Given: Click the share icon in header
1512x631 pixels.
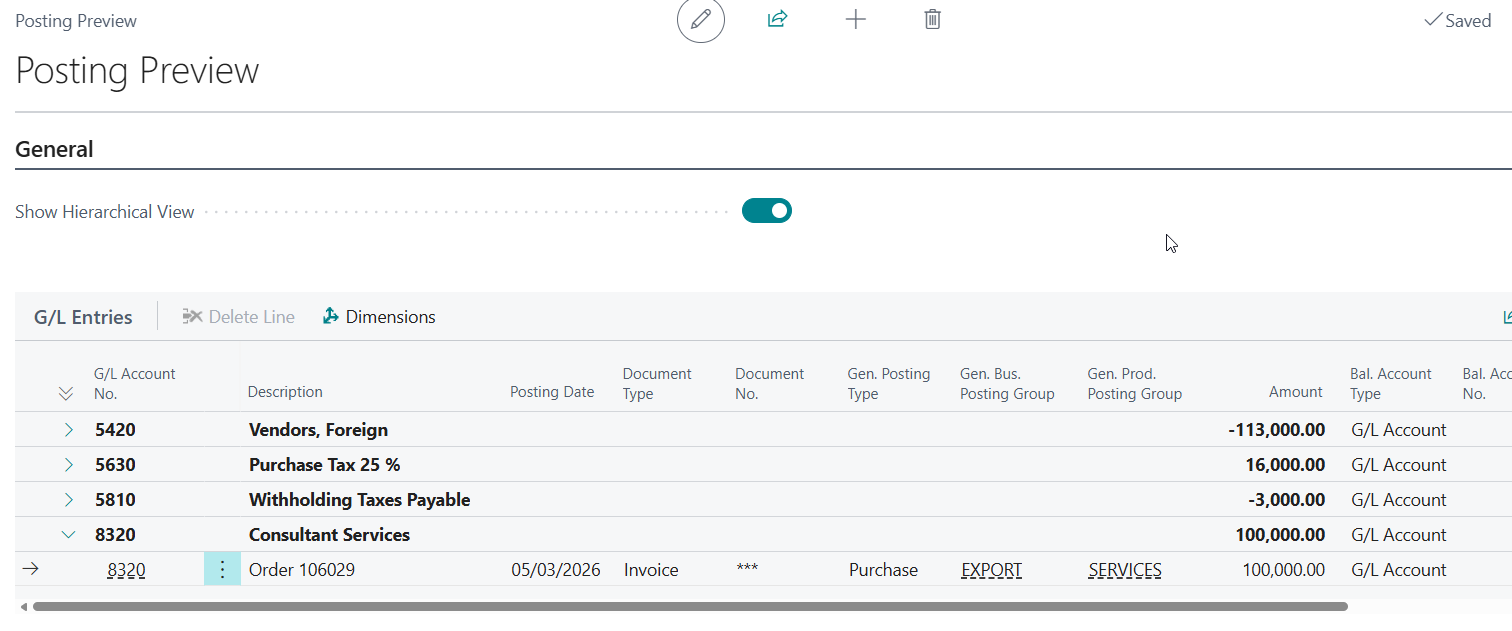Looking at the screenshot, I should [x=777, y=19].
